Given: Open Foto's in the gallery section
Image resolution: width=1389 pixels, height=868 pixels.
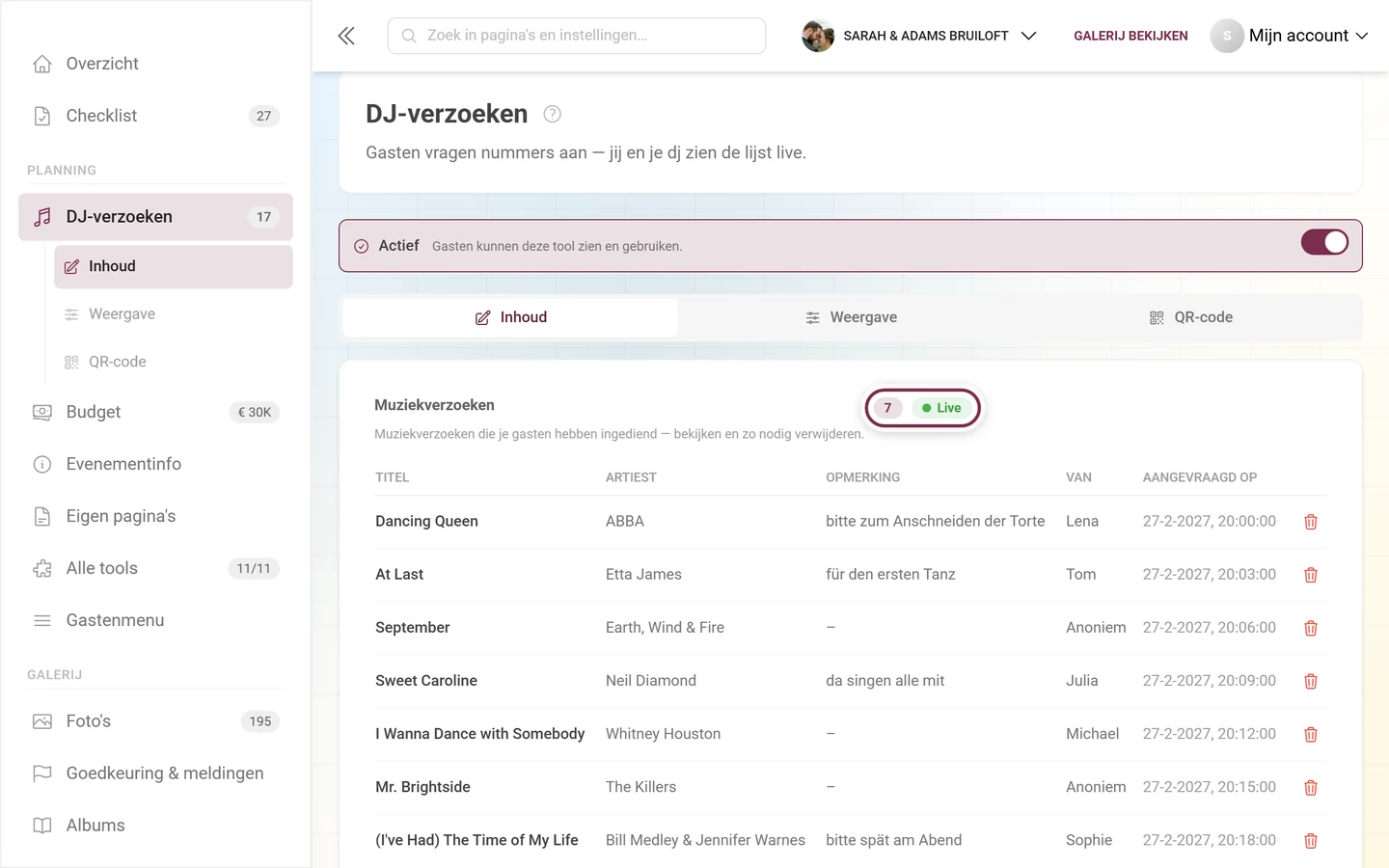Looking at the screenshot, I should point(155,721).
